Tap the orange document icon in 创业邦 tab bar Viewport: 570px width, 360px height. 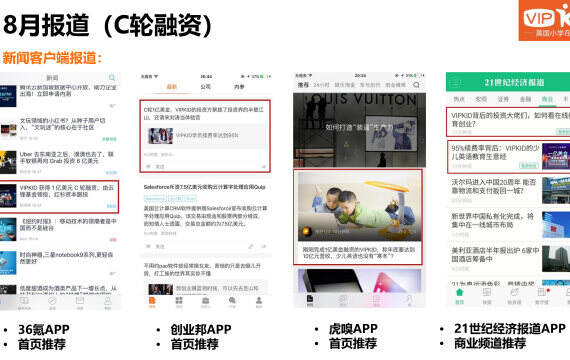[152, 301]
